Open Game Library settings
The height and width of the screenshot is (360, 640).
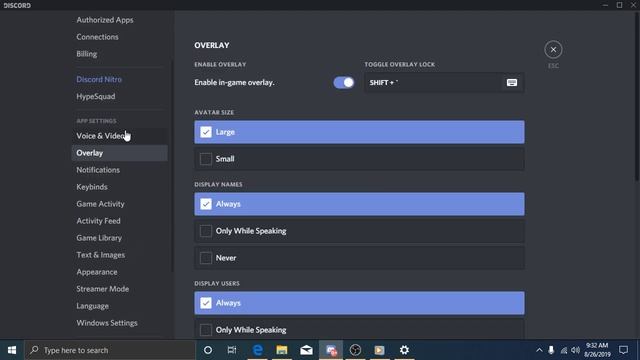pyautogui.click(x=99, y=238)
